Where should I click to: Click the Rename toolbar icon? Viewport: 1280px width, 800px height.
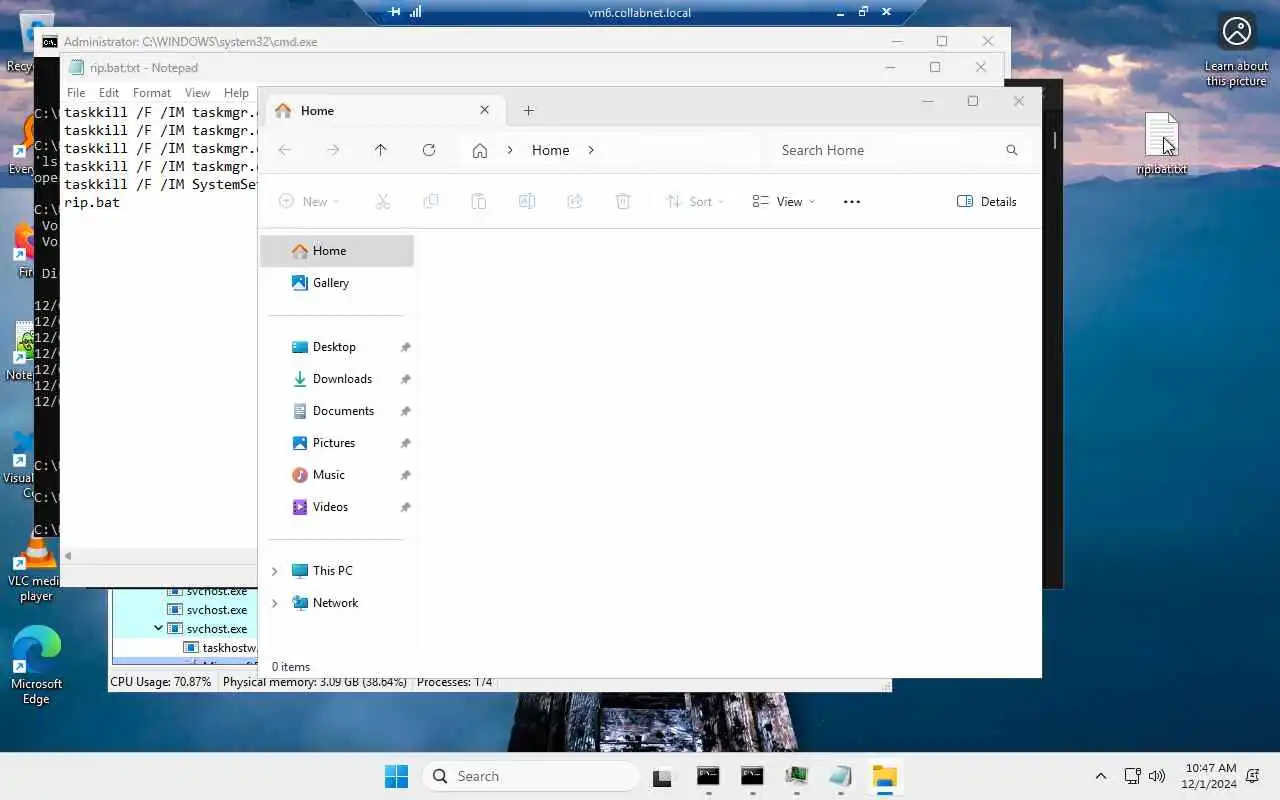click(x=527, y=201)
